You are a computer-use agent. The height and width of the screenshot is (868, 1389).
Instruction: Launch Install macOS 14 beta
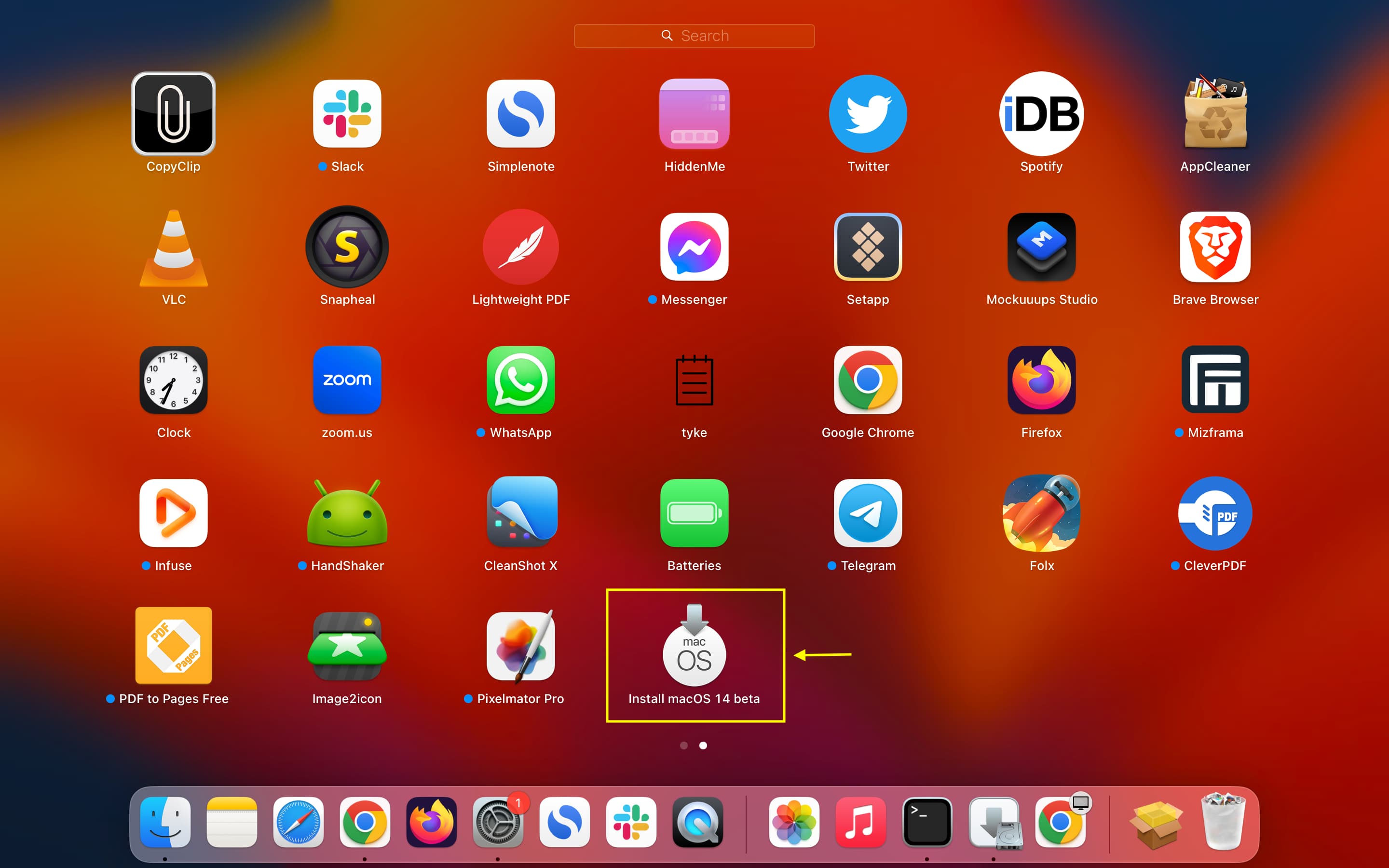click(694, 645)
